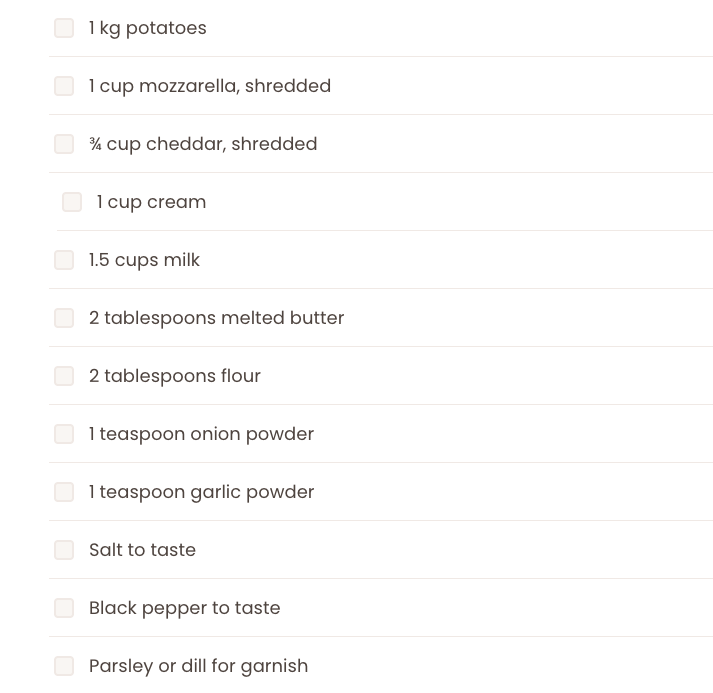Click the '2 tablespoons melted butter' text
The width and height of the screenshot is (713, 693).
[216, 318]
